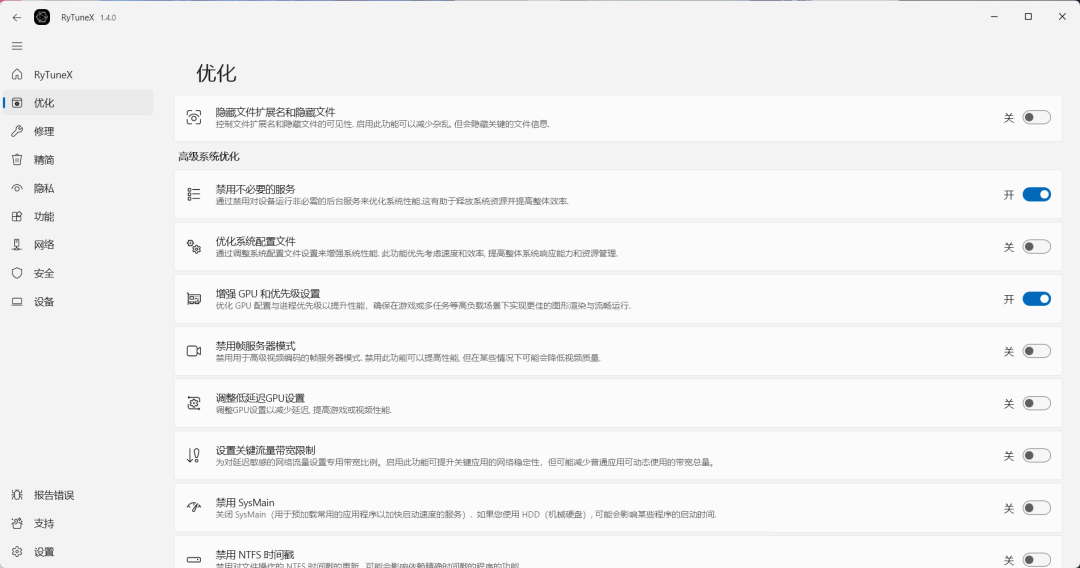Click the back arrow in title bar
Image resolution: width=1080 pixels, height=568 pixels.
pyautogui.click(x=17, y=17)
